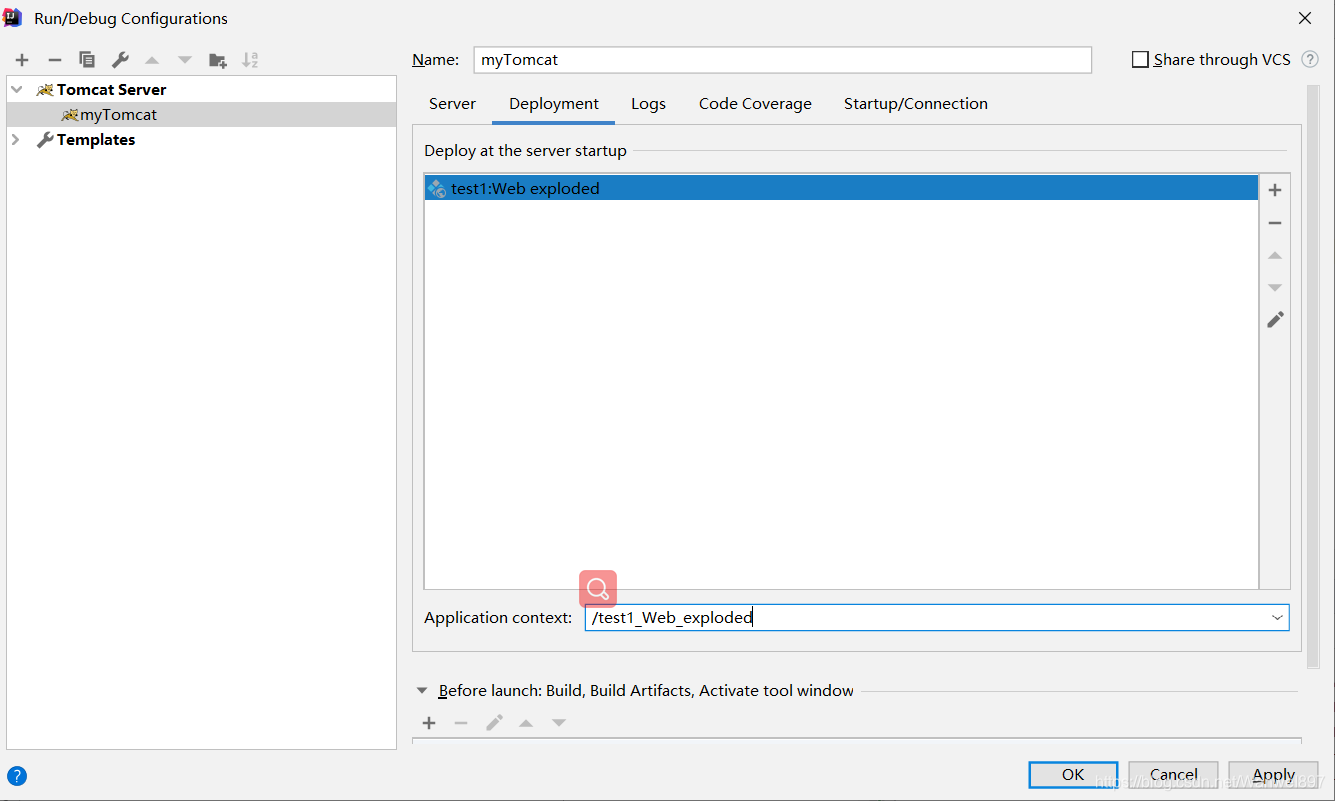The image size is (1335, 801).
Task: Open edit defaults wrench icon in toolbar
Action: (x=120, y=60)
